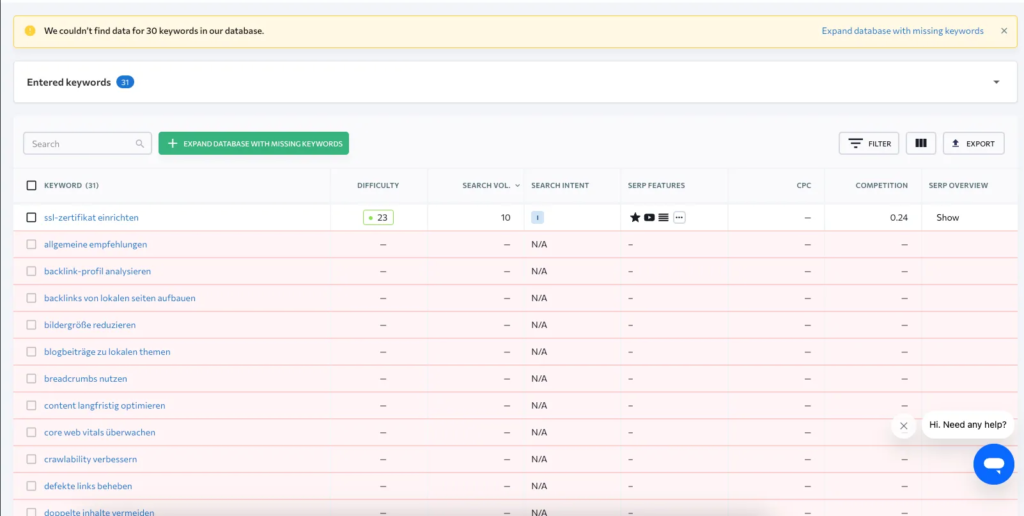Expand the Entered keywords panel arrow

point(997,82)
